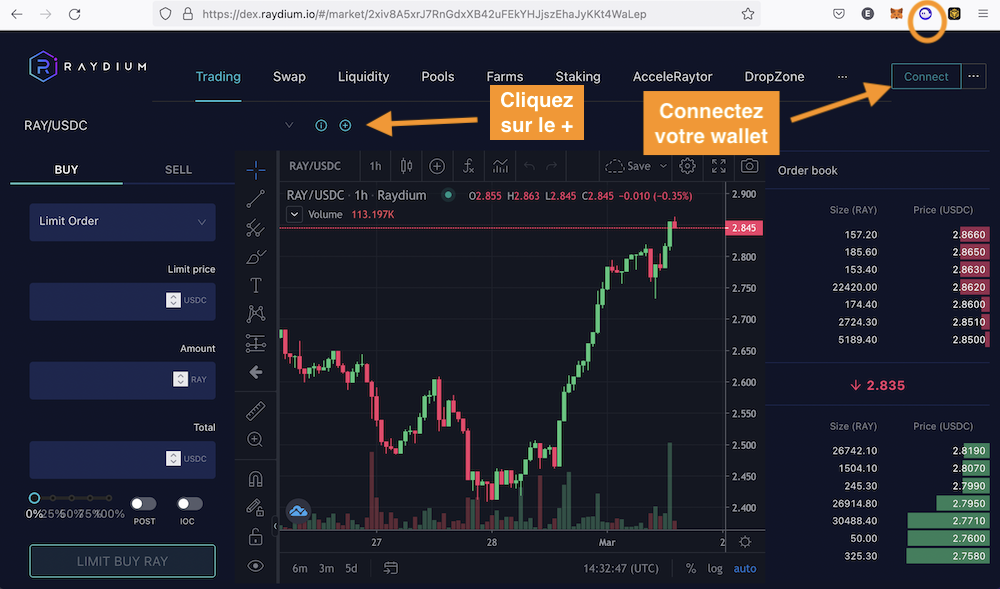Switch to the SELL tab
This screenshot has height=589, width=1000.
point(179,170)
